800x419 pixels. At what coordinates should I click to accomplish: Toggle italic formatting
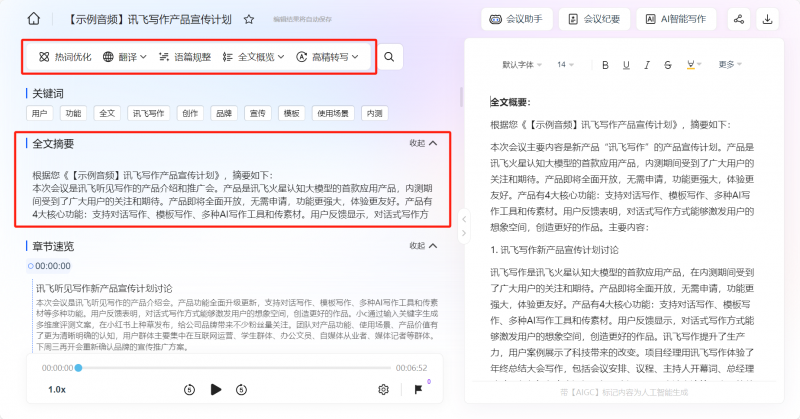click(647, 65)
